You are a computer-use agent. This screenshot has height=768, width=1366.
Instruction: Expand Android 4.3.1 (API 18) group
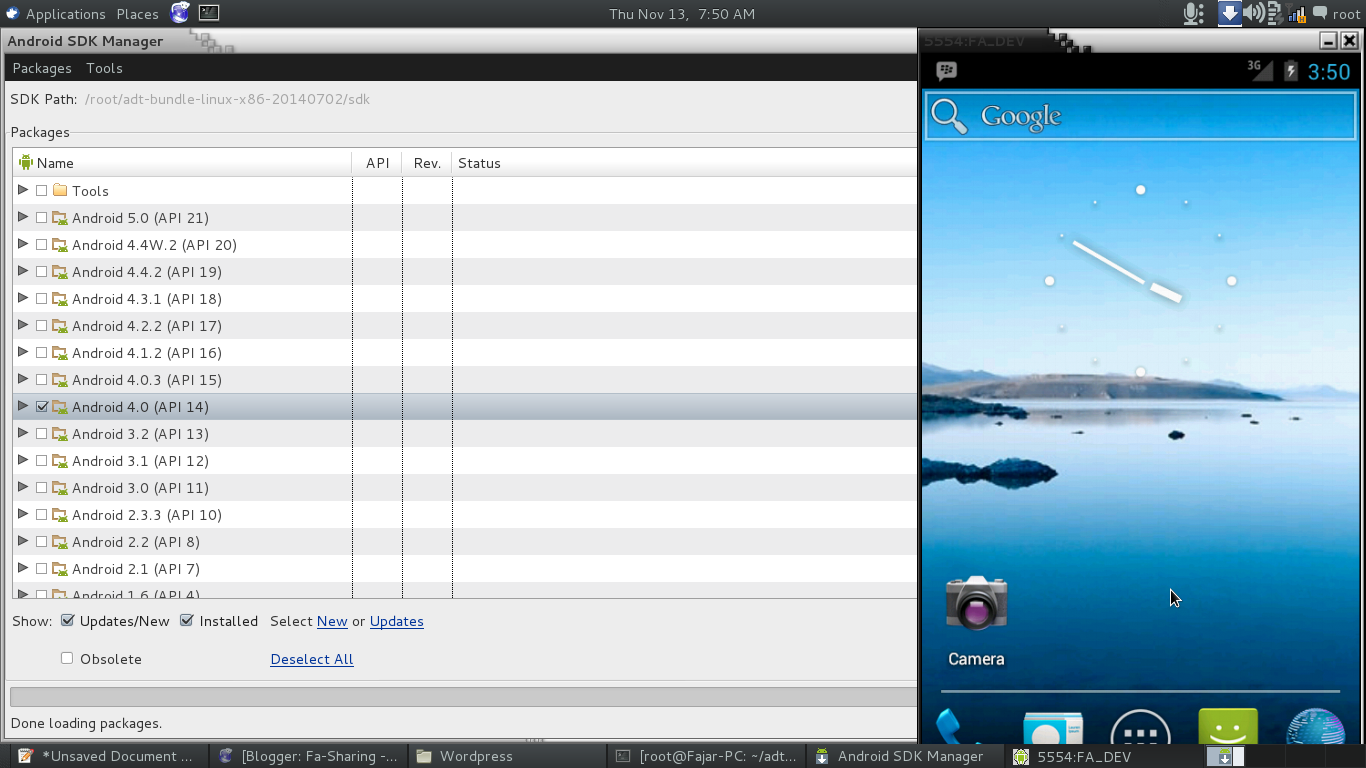click(23, 297)
